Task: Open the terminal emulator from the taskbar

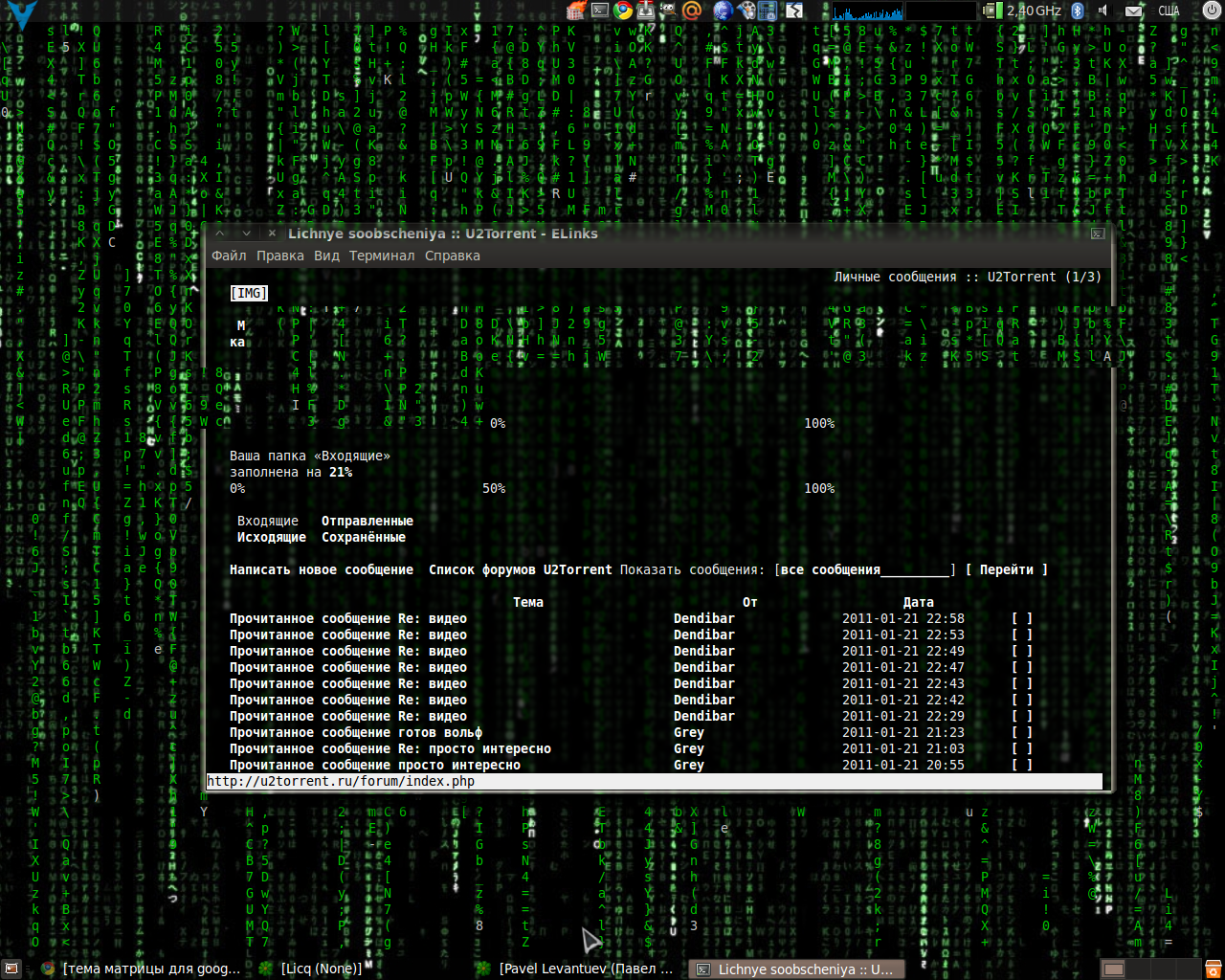Action: [600, 10]
